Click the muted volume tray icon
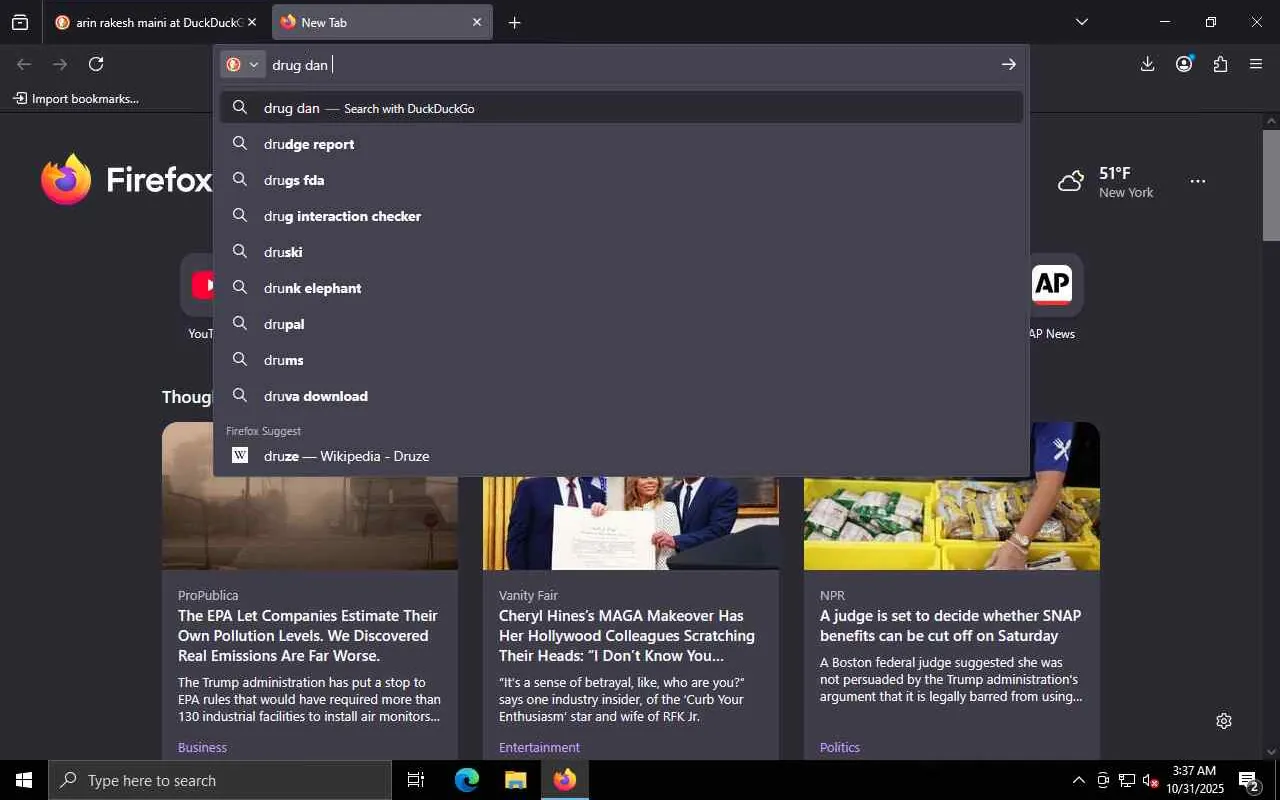The image size is (1280, 800). click(x=1151, y=780)
